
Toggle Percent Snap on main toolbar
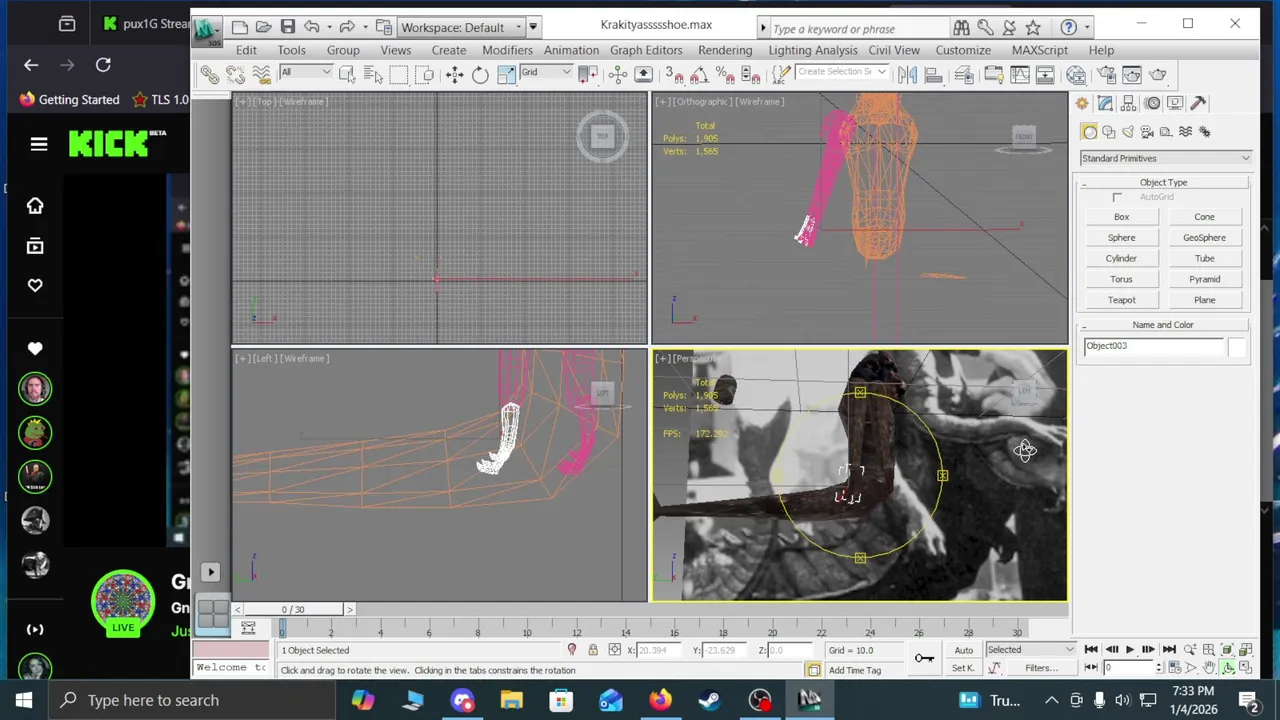724,75
